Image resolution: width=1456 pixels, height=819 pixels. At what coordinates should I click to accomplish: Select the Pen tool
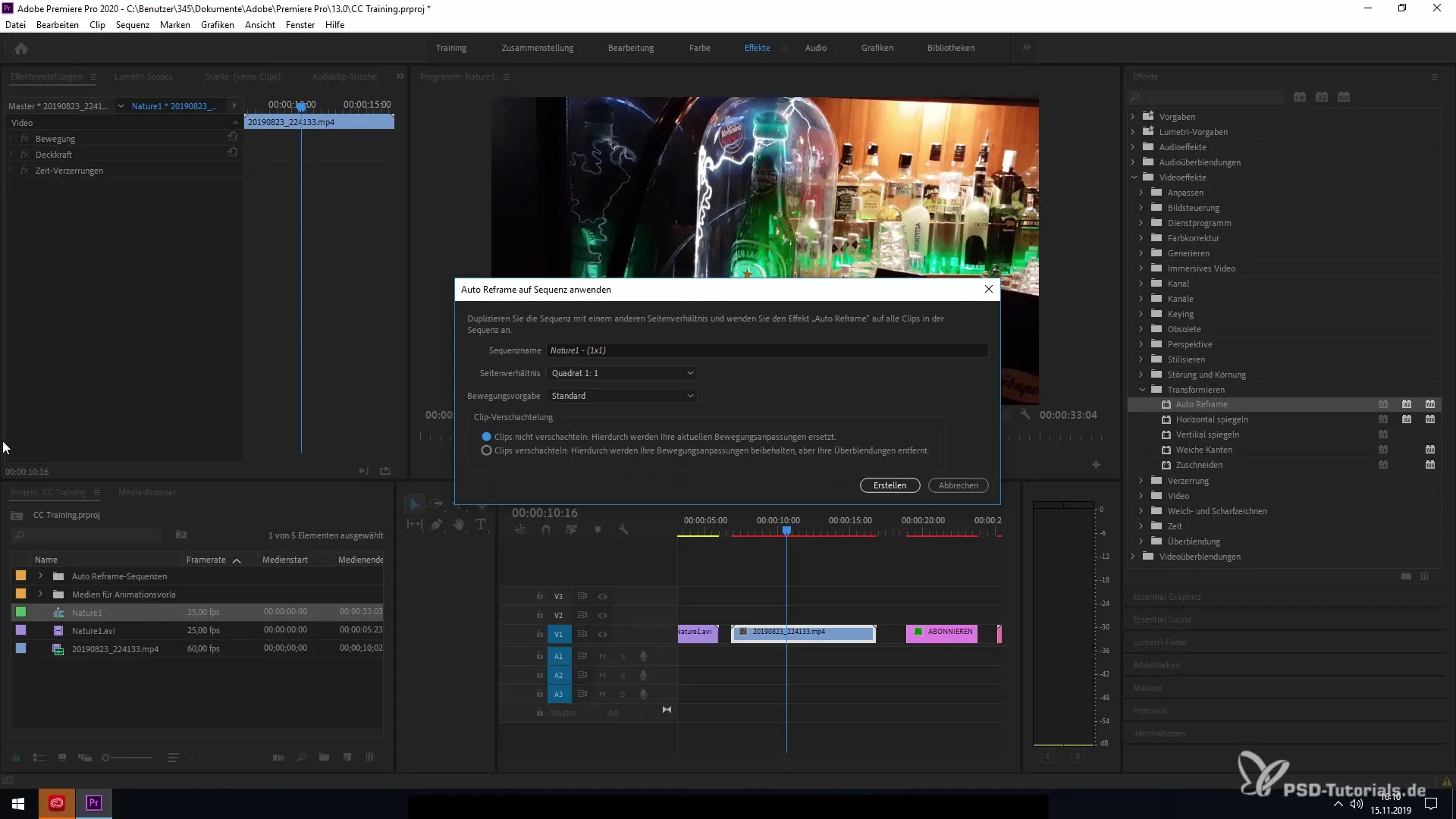437,524
